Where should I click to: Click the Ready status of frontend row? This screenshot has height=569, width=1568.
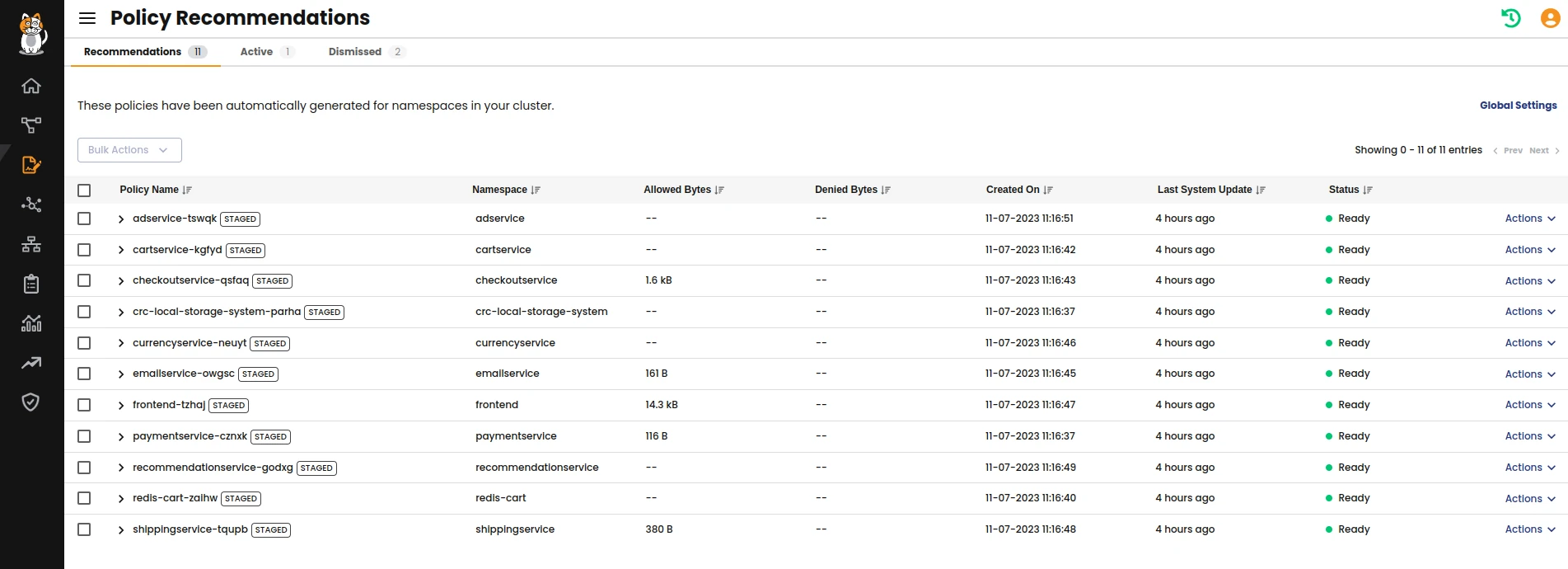click(x=1348, y=405)
